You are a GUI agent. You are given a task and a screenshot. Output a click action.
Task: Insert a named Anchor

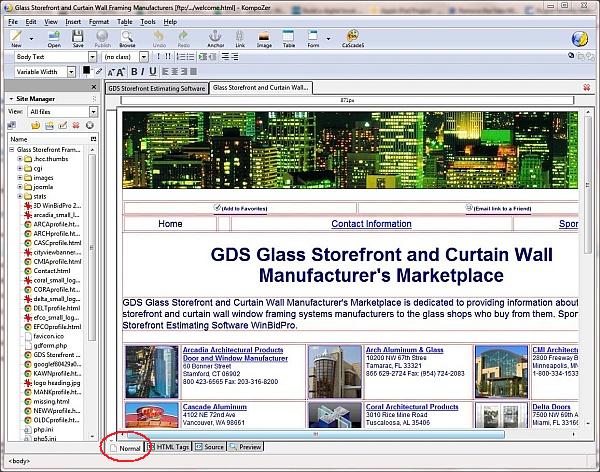[x=215, y=39]
